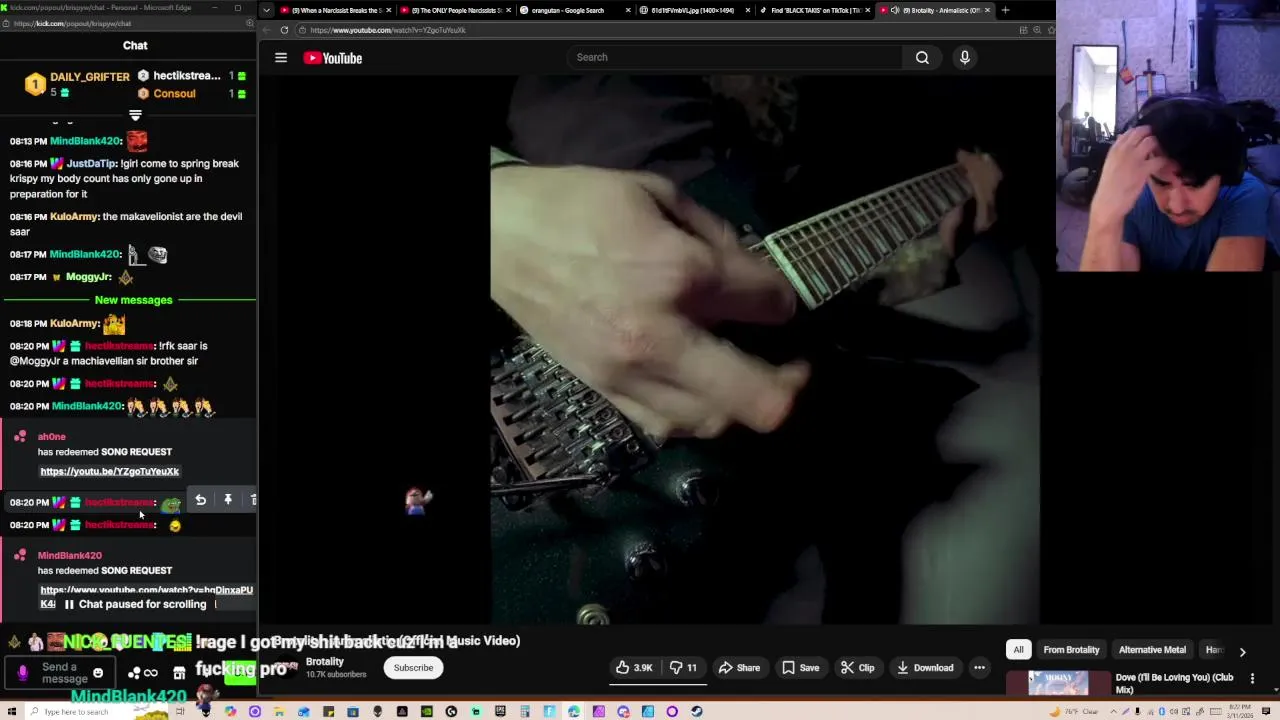Reload the YouTube page
The width and height of the screenshot is (1280, 720).
[x=284, y=30]
